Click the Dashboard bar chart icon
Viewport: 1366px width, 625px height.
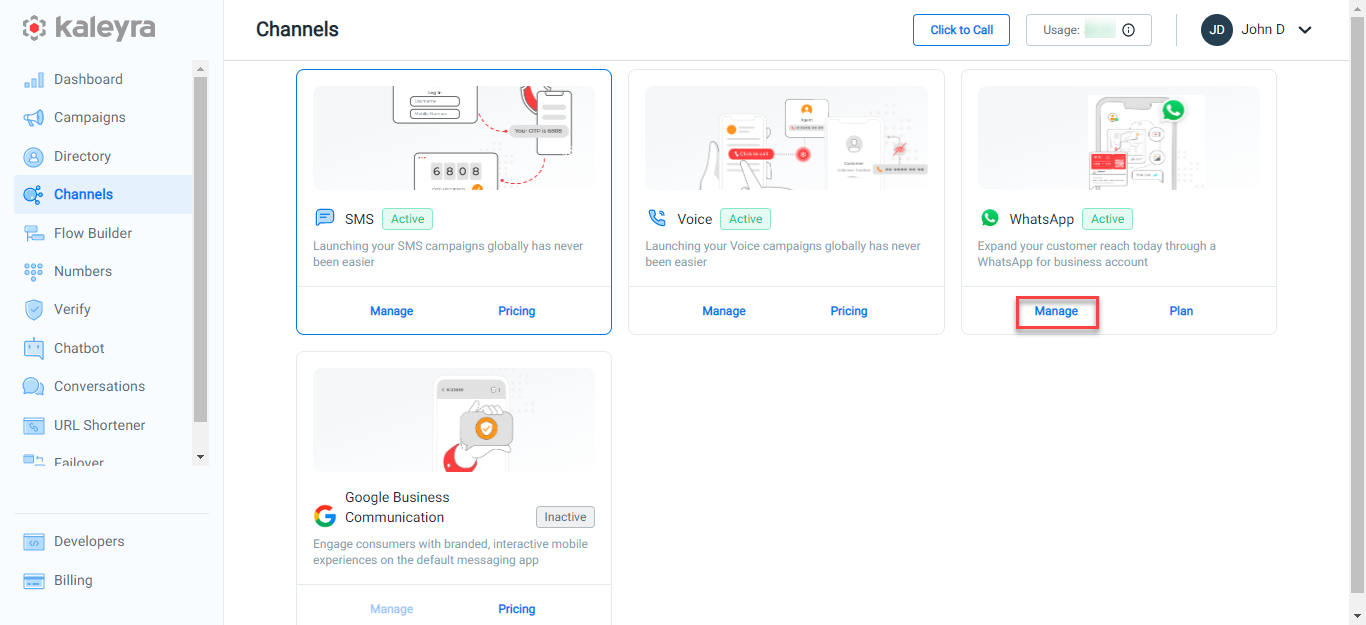(x=34, y=80)
